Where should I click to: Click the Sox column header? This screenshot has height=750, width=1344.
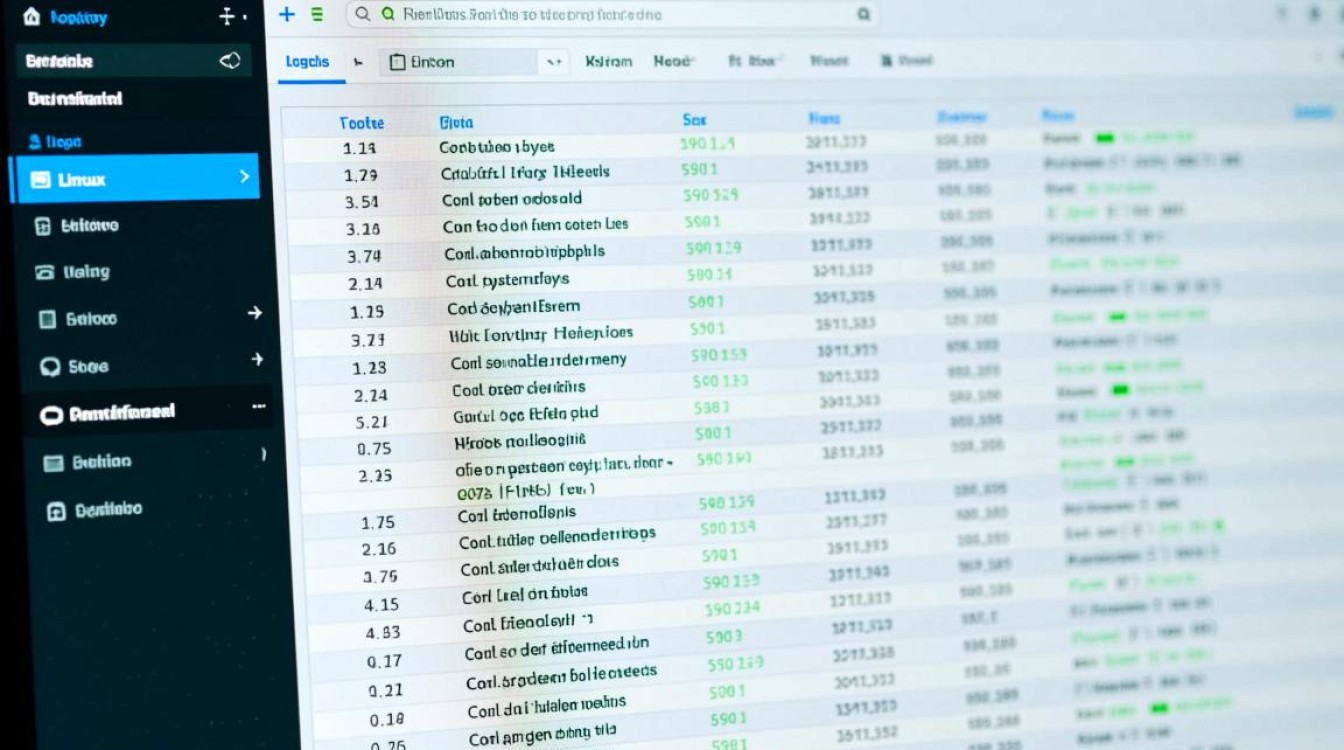tap(694, 120)
